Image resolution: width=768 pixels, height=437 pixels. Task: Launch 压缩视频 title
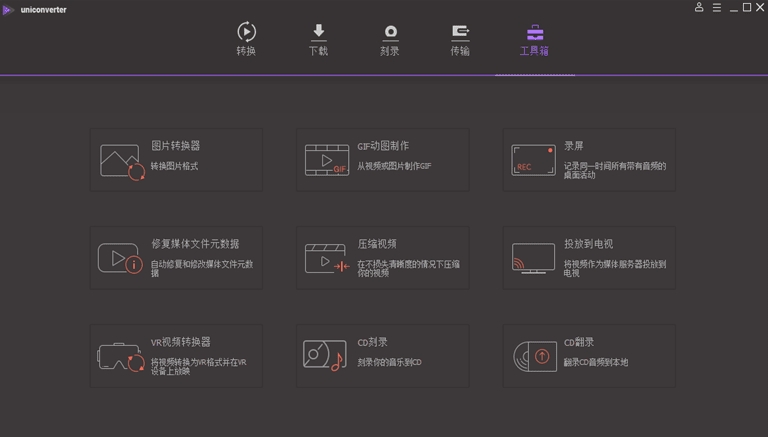click(x=377, y=243)
